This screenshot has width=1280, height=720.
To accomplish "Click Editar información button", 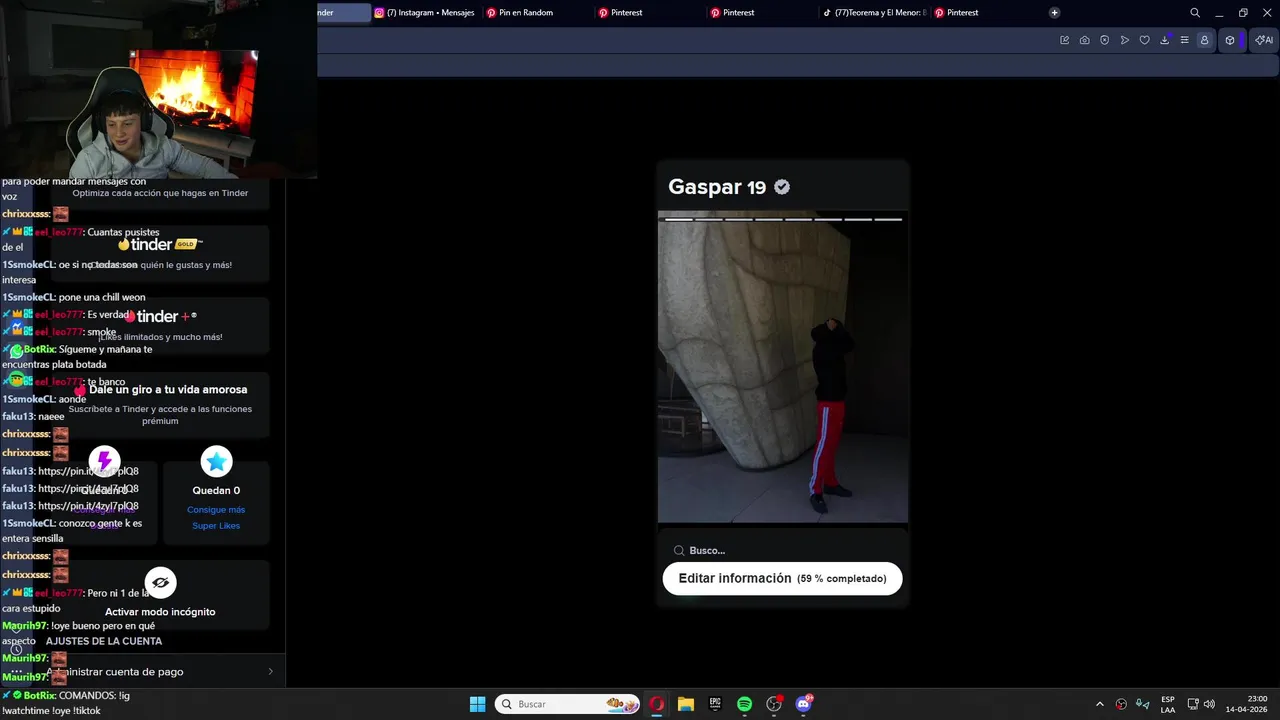I will [x=782, y=578].
